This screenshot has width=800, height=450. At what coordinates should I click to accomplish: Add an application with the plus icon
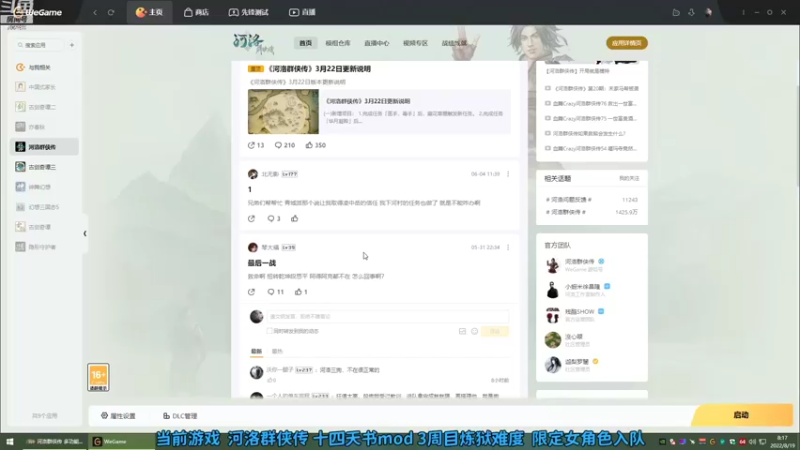point(72,45)
